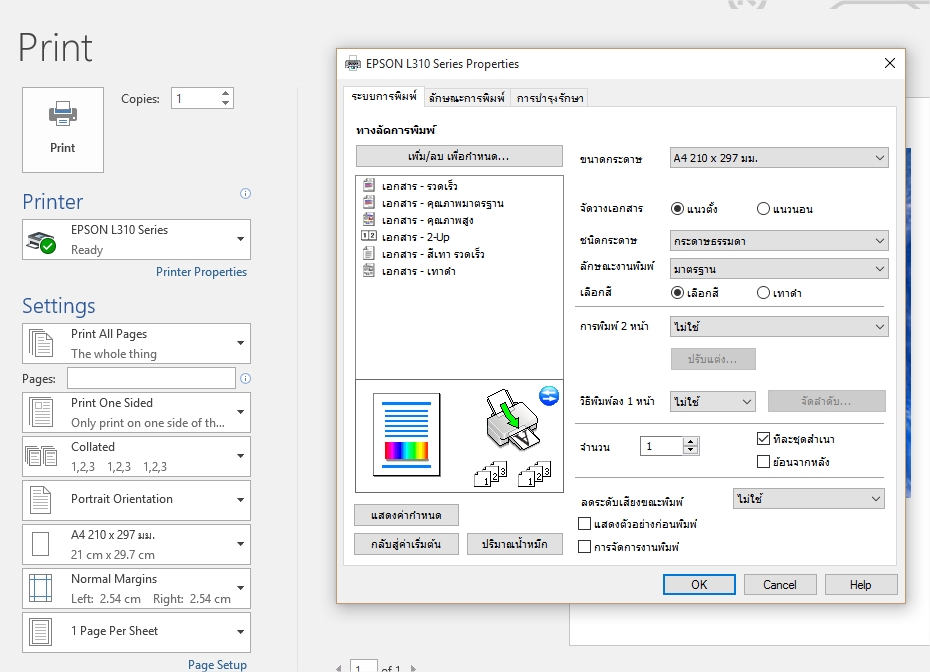The image size is (930, 672).
Task: Confirm the dialog with OK
Action: coord(699,584)
